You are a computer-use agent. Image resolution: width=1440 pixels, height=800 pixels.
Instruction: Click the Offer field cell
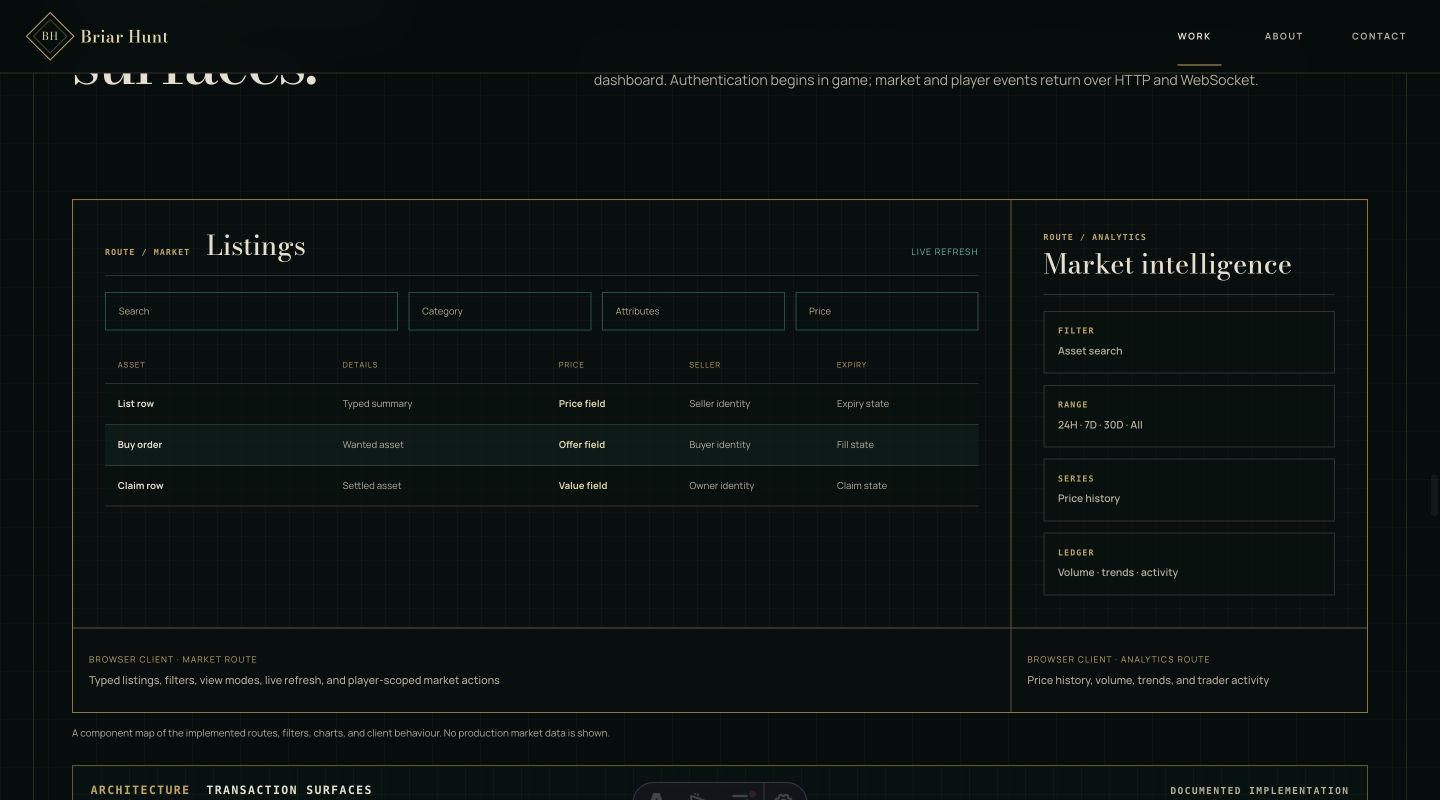pos(582,445)
